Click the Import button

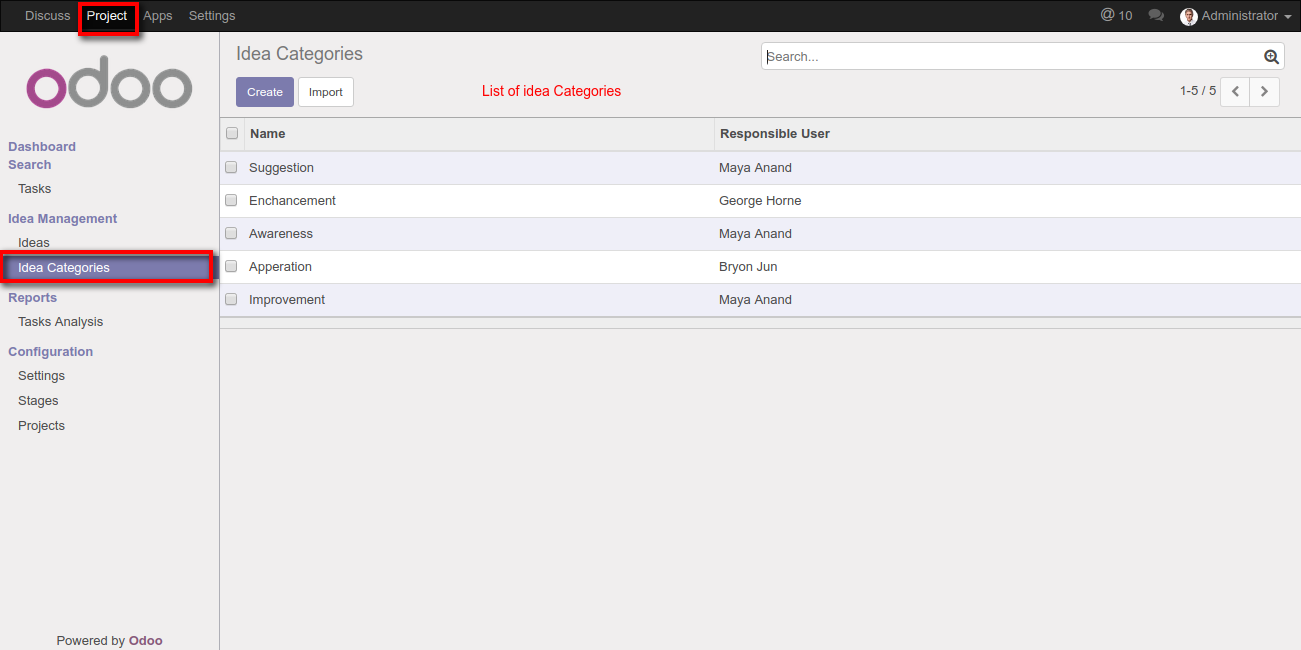click(326, 92)
